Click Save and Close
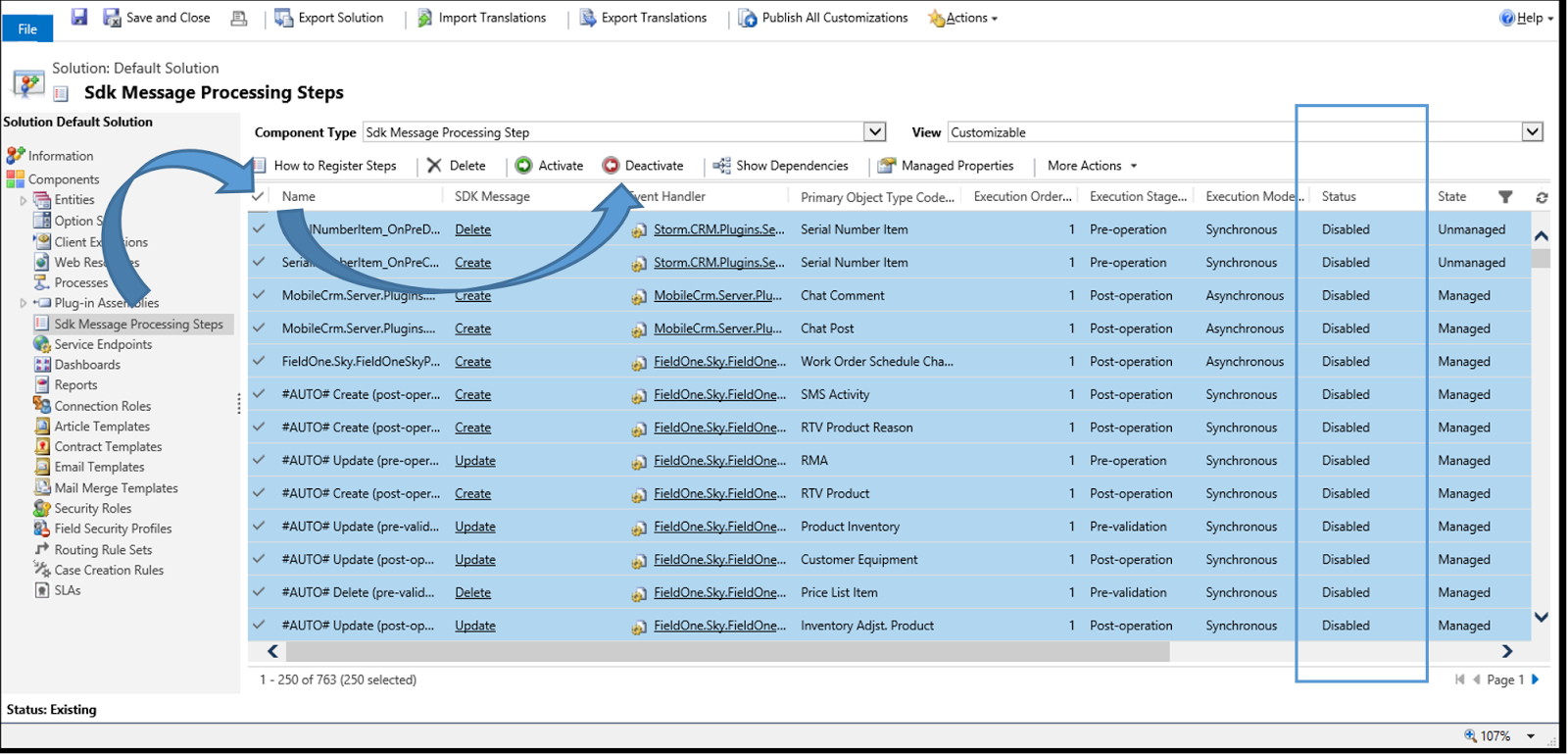Image resolution: width=1568 pixels, height=755 pixels. pos(157,18)
